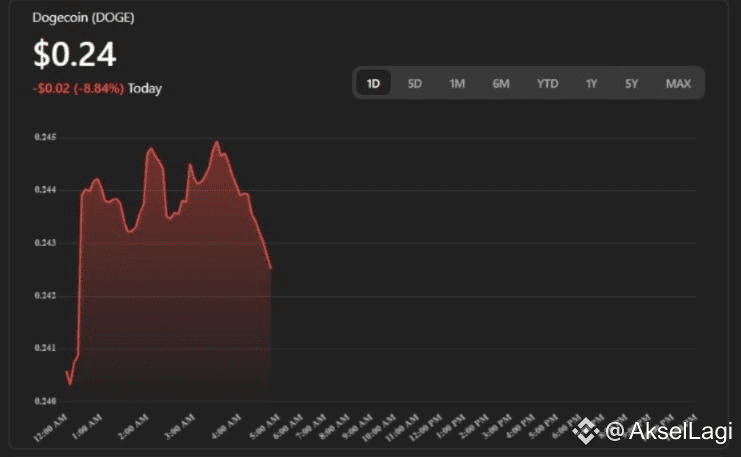The width and height of the screenshot is (741, 457).
Task: Click the 0.240 y-axis label
Action: (x=45, y=401)
